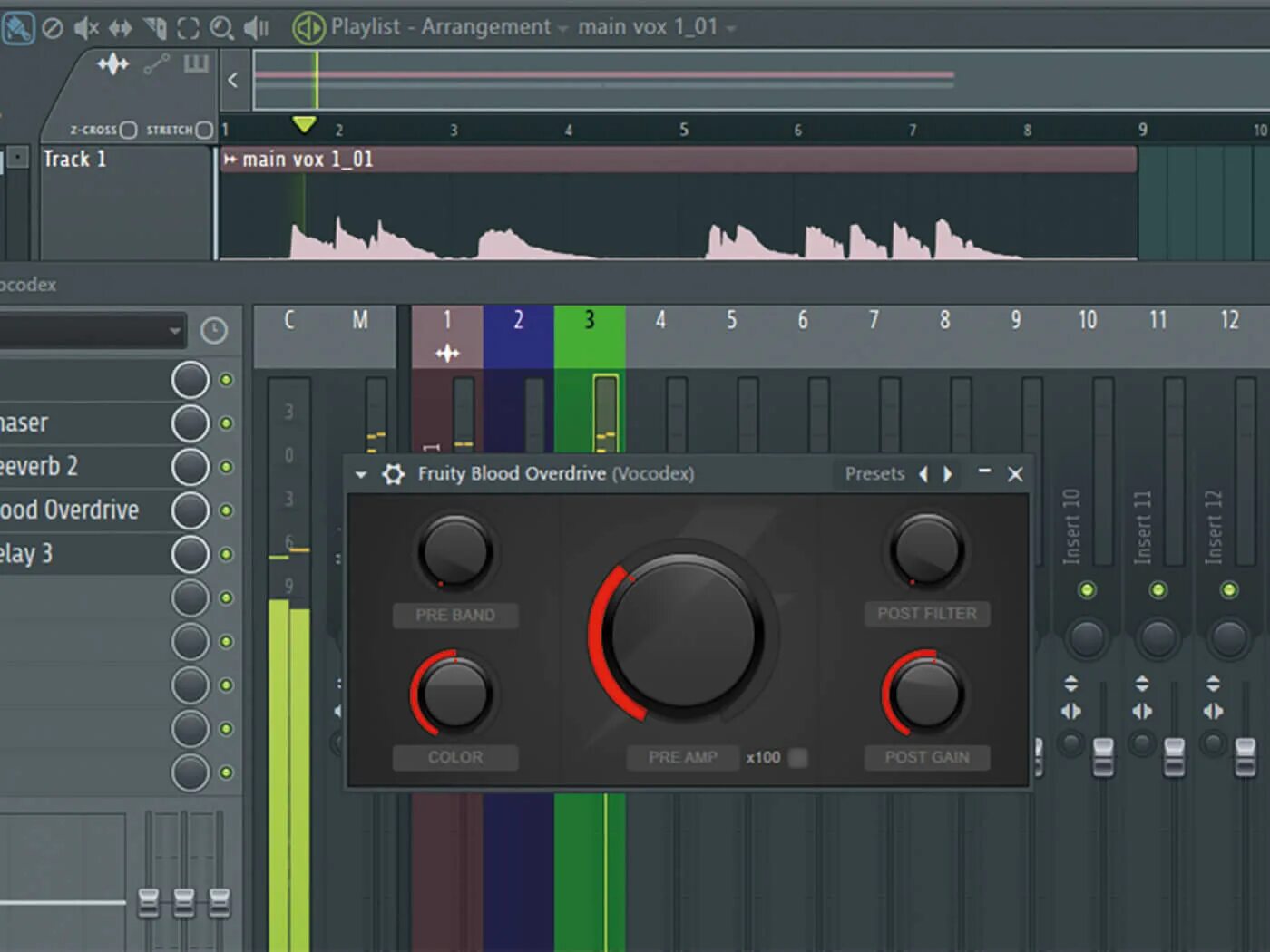The width and height of the screenshot is (1270, 952).
Task: Focus audio clips waveform icon
Action: [x=112, y=64]
